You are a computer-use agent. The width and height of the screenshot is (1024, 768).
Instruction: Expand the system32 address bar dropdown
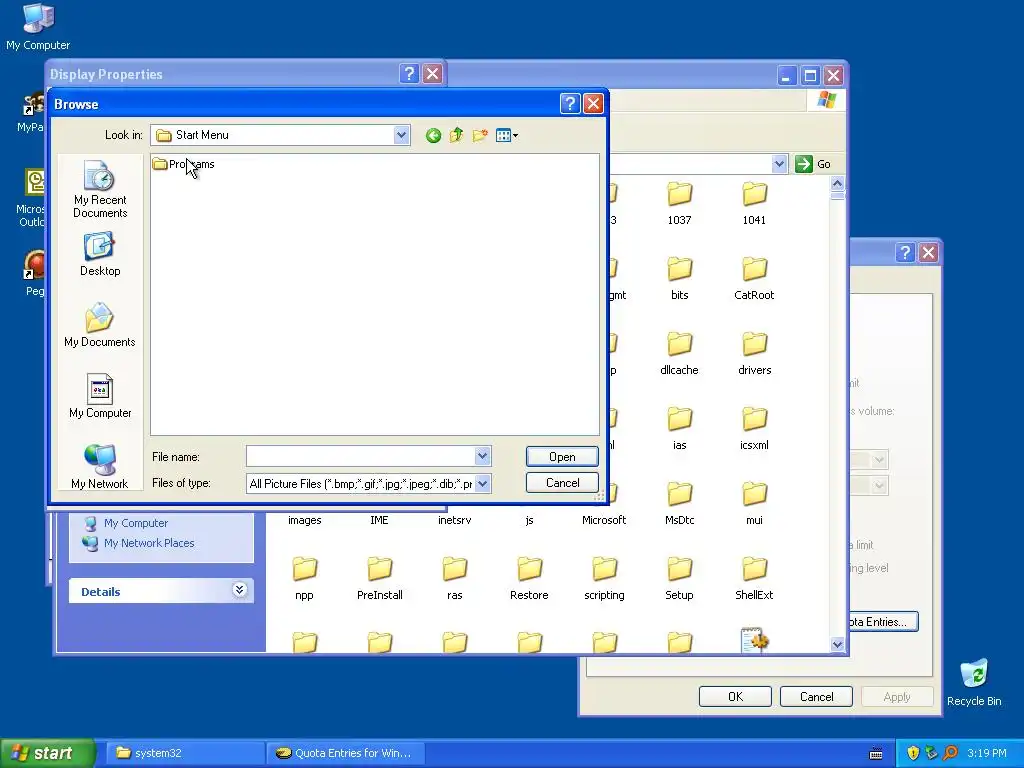coord(778,164)
